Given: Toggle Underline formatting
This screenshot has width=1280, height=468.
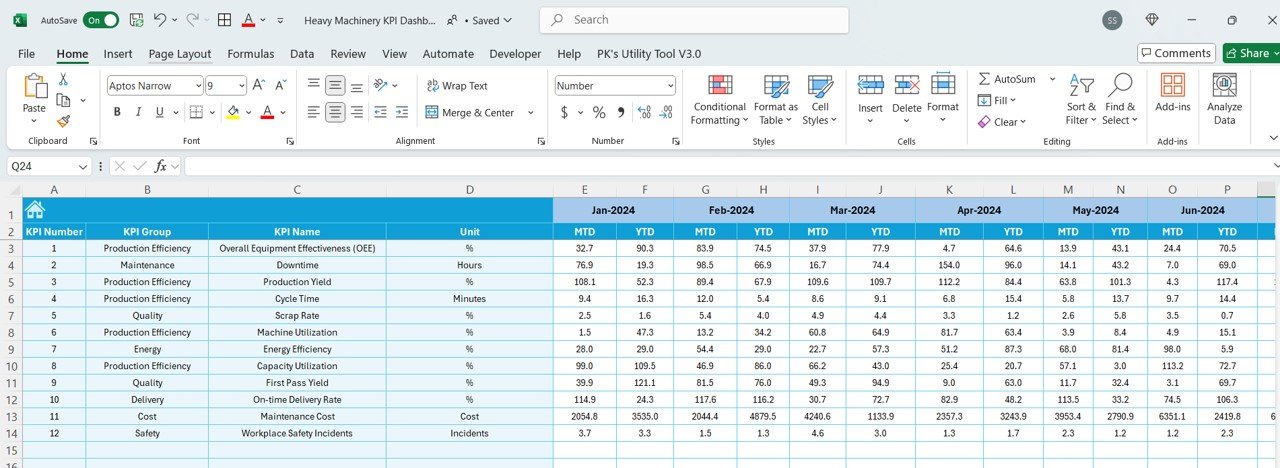Looking at the screenshot, I should click(x=160, y=113).
